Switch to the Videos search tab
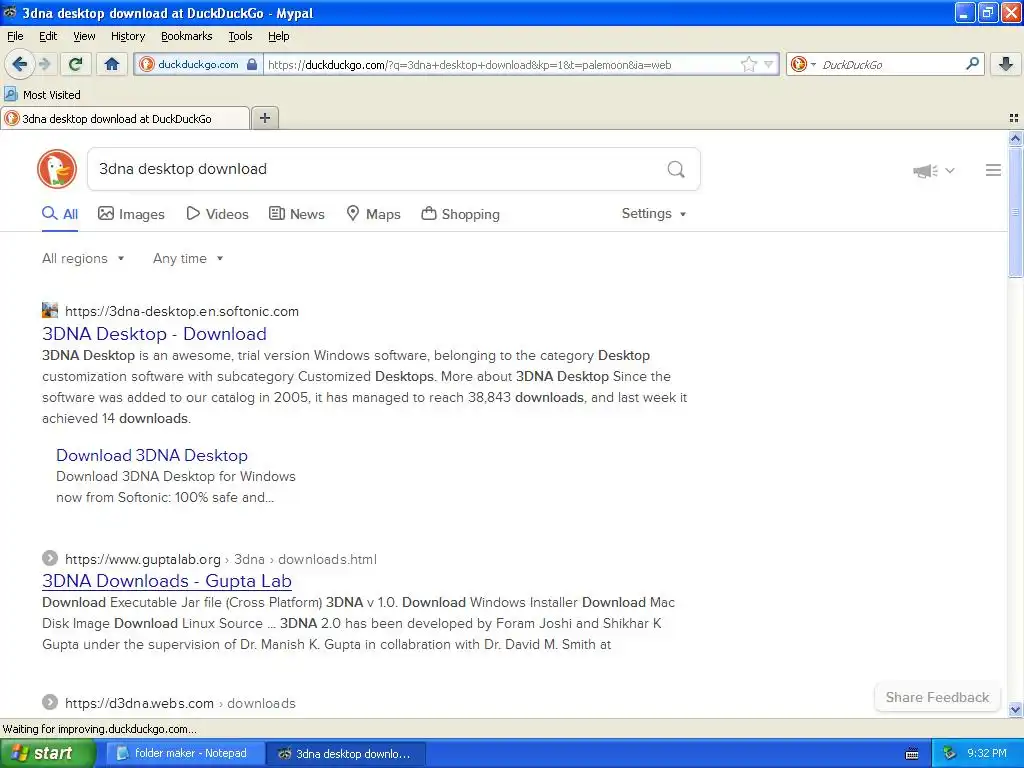This screenshot has width=1024, height=768. [217, 214]
